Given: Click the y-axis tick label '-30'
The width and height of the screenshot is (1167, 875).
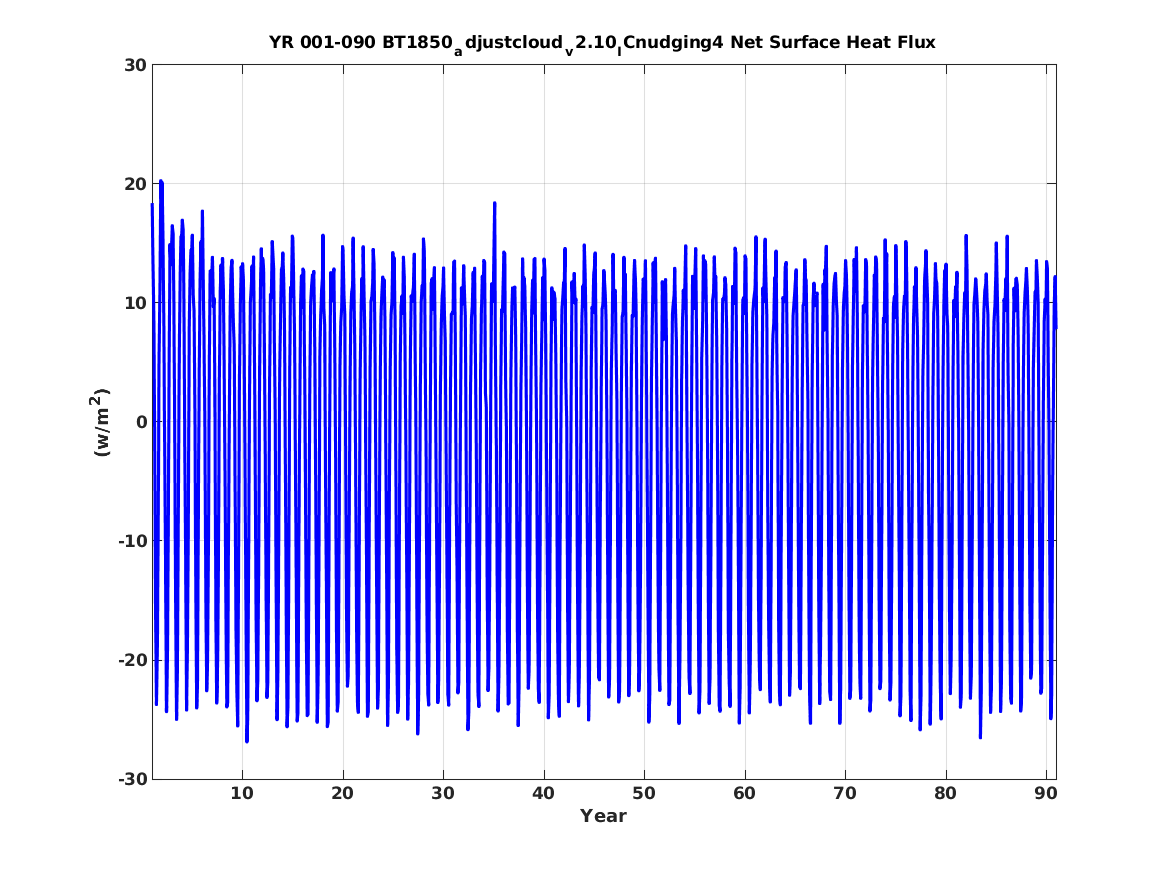Looking at the screenshot, I should click(x=132, y=779).
